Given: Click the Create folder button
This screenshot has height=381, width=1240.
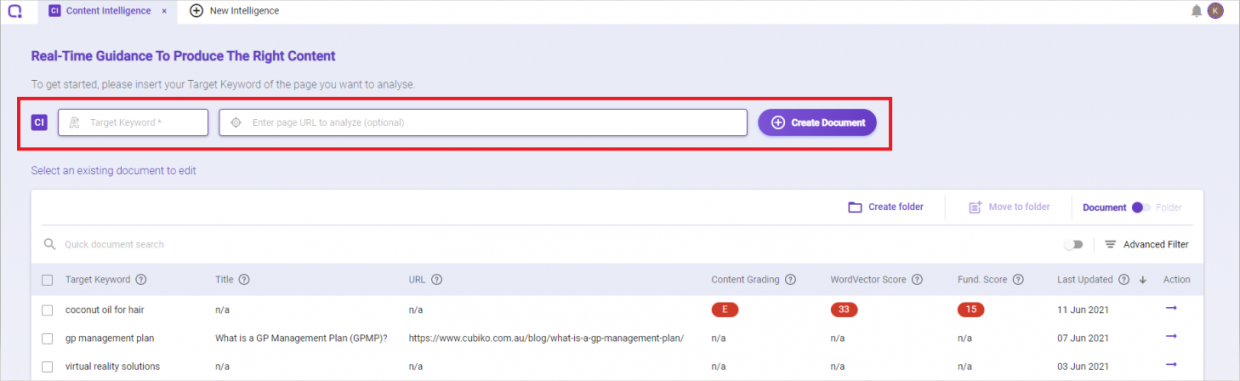Looking at the screenshot, I should (886, 207).
